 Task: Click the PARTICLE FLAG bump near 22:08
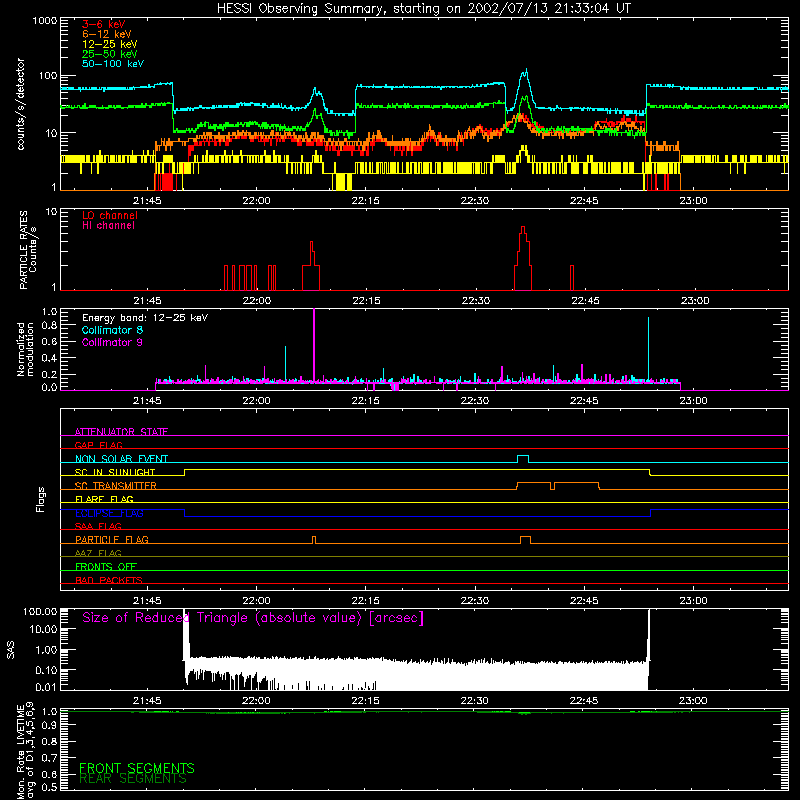pyautogui.click(x=314, y=539)
